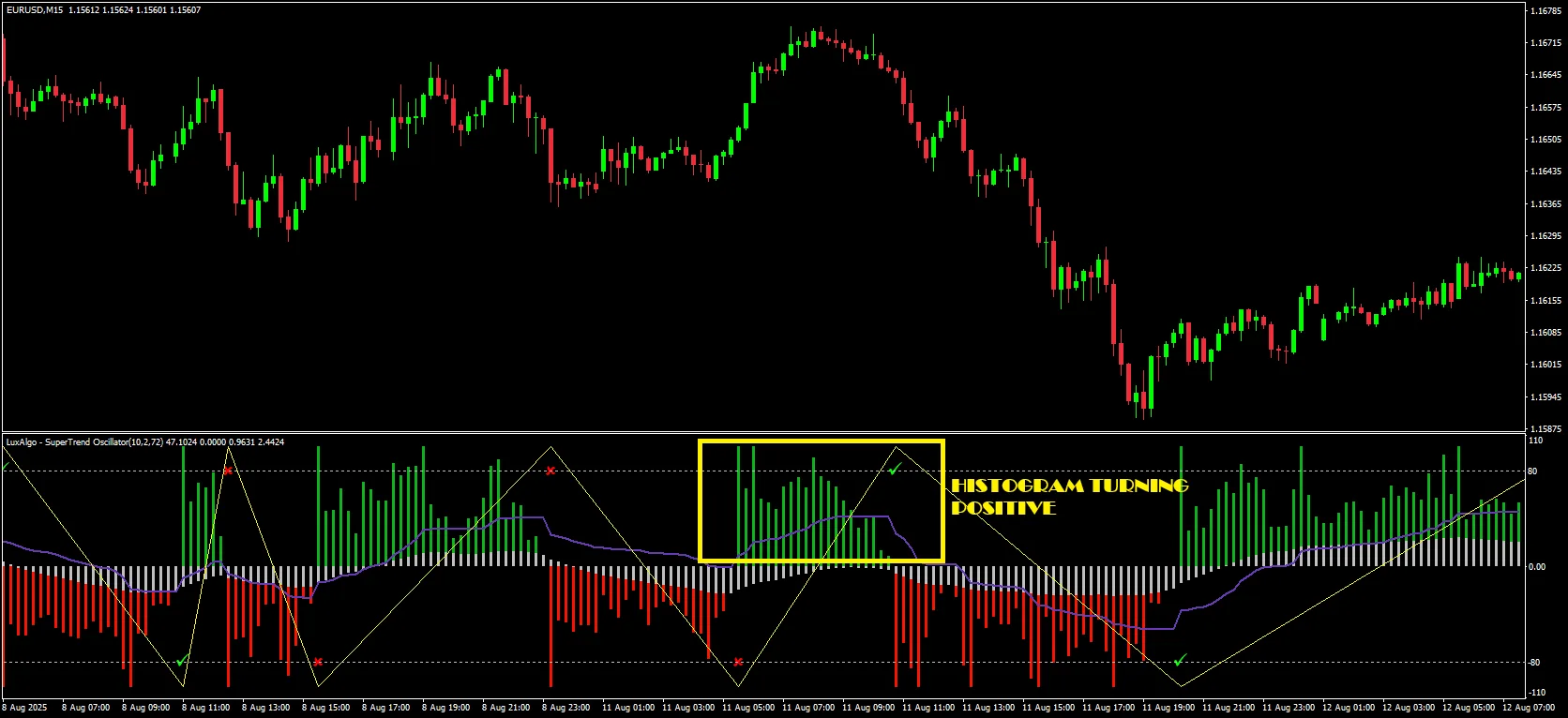Click red X signal marker near 11 Aug 05:00

[738, 662]
